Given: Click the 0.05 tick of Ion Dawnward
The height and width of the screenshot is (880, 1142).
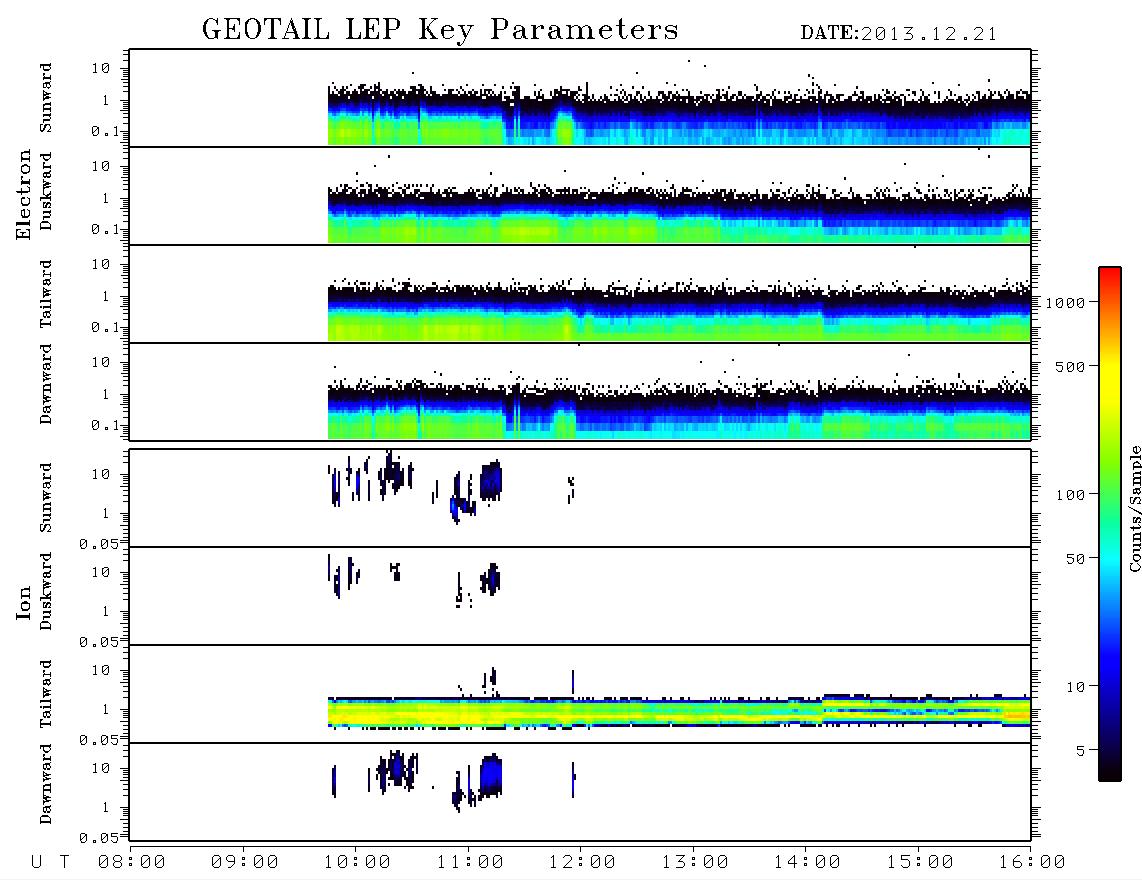Looking at the screenshot, I should coord(99,838).
